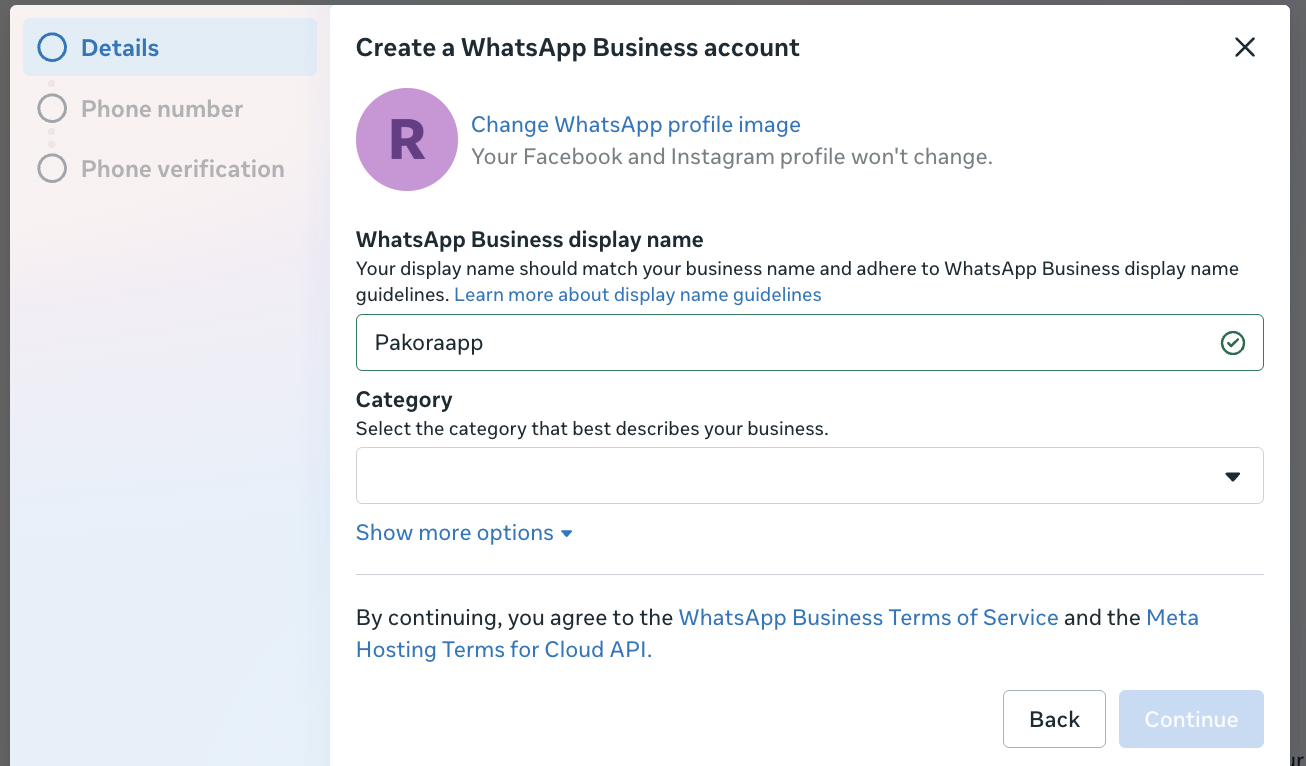Click the Phone number step circle
The image size is (1306, 766).
tap(52, 108)
